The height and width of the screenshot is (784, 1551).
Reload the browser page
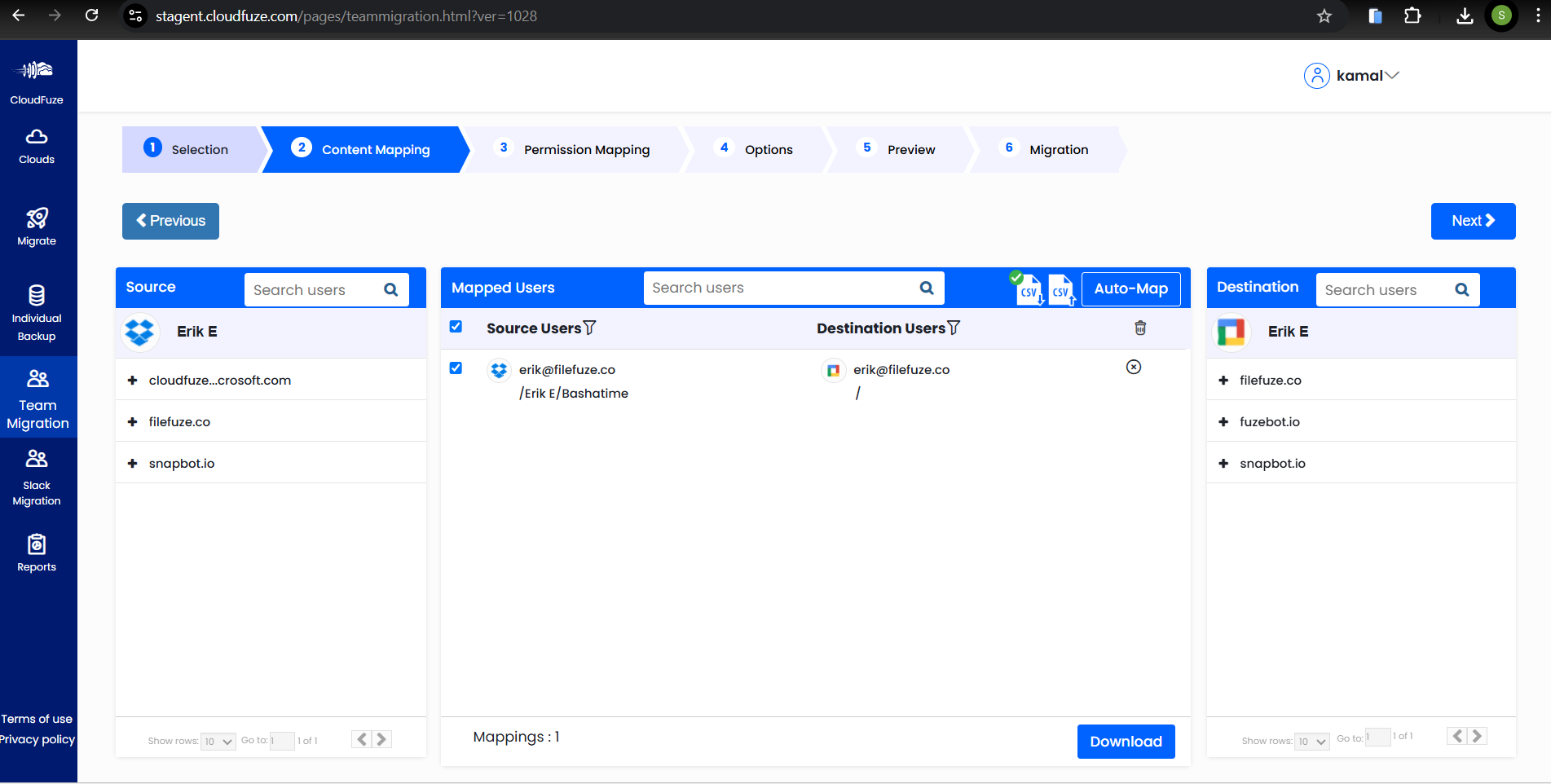(92, 15)
